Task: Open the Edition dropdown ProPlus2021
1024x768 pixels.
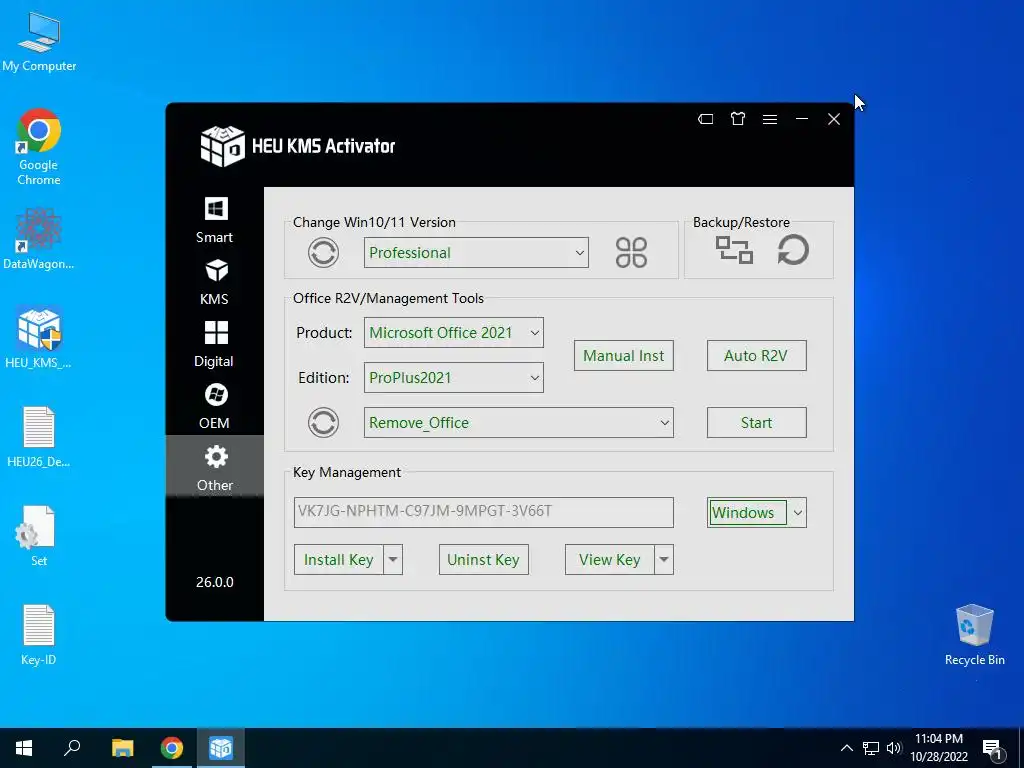Action: tap(453, 377)
